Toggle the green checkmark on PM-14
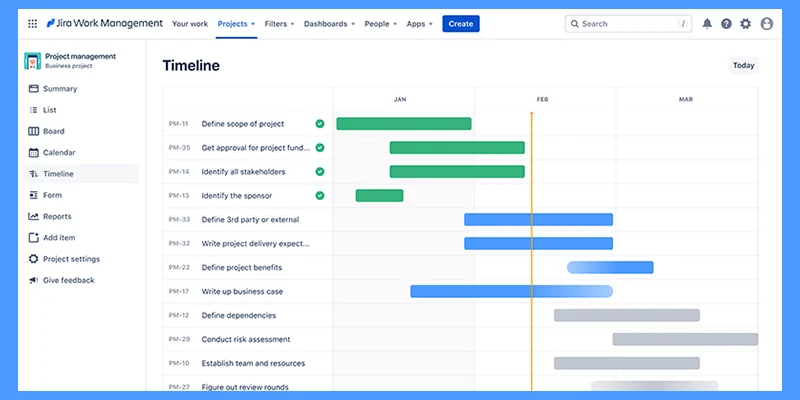Screen dimensions: 800x400 (x=320, y=172)
